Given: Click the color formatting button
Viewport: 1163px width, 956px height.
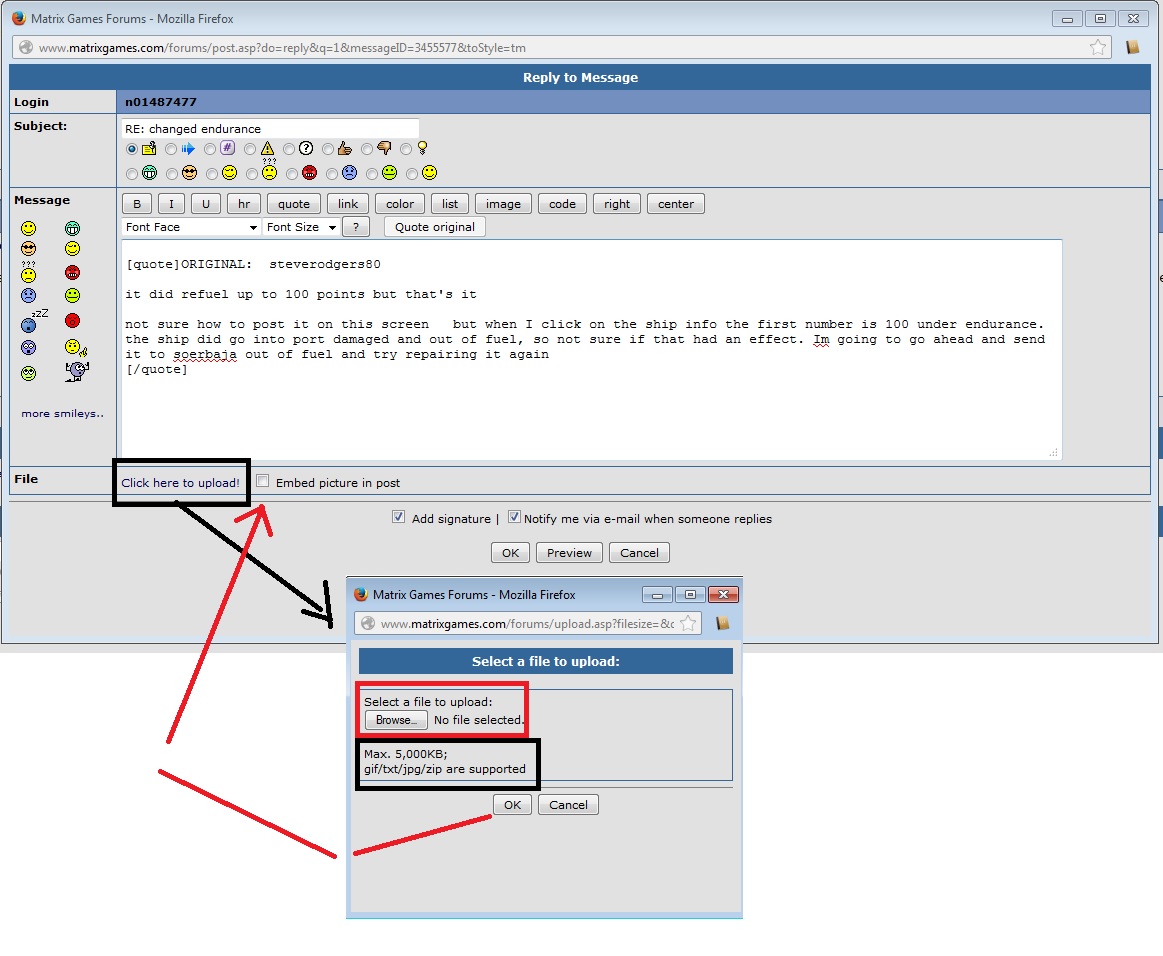Looking at the screenshot, I should pyautogui.click(x=400, y=204).
